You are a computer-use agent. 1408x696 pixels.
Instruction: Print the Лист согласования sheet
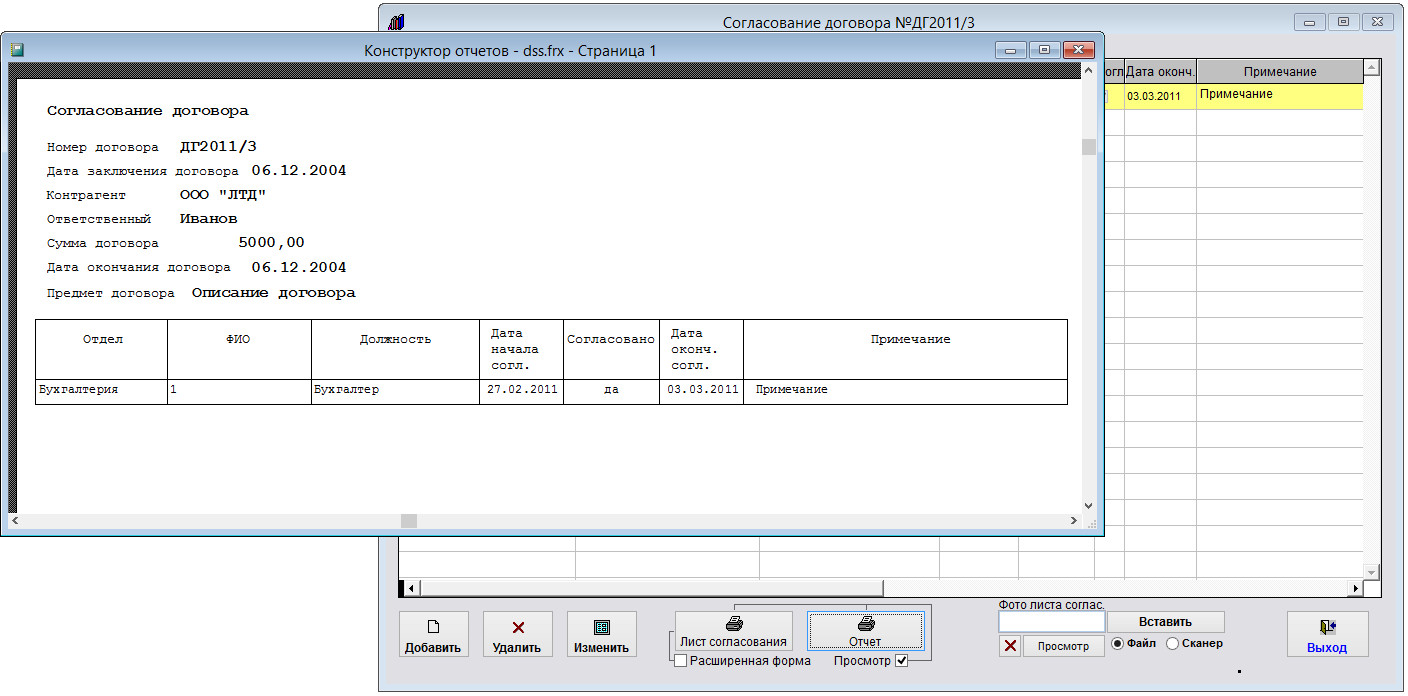pyautogui.click(x=733, y=632)
